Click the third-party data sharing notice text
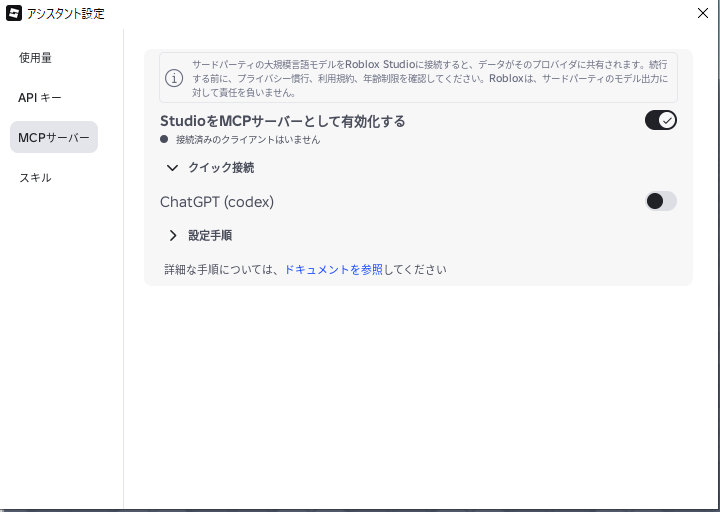720x512 pixels. 430,78
